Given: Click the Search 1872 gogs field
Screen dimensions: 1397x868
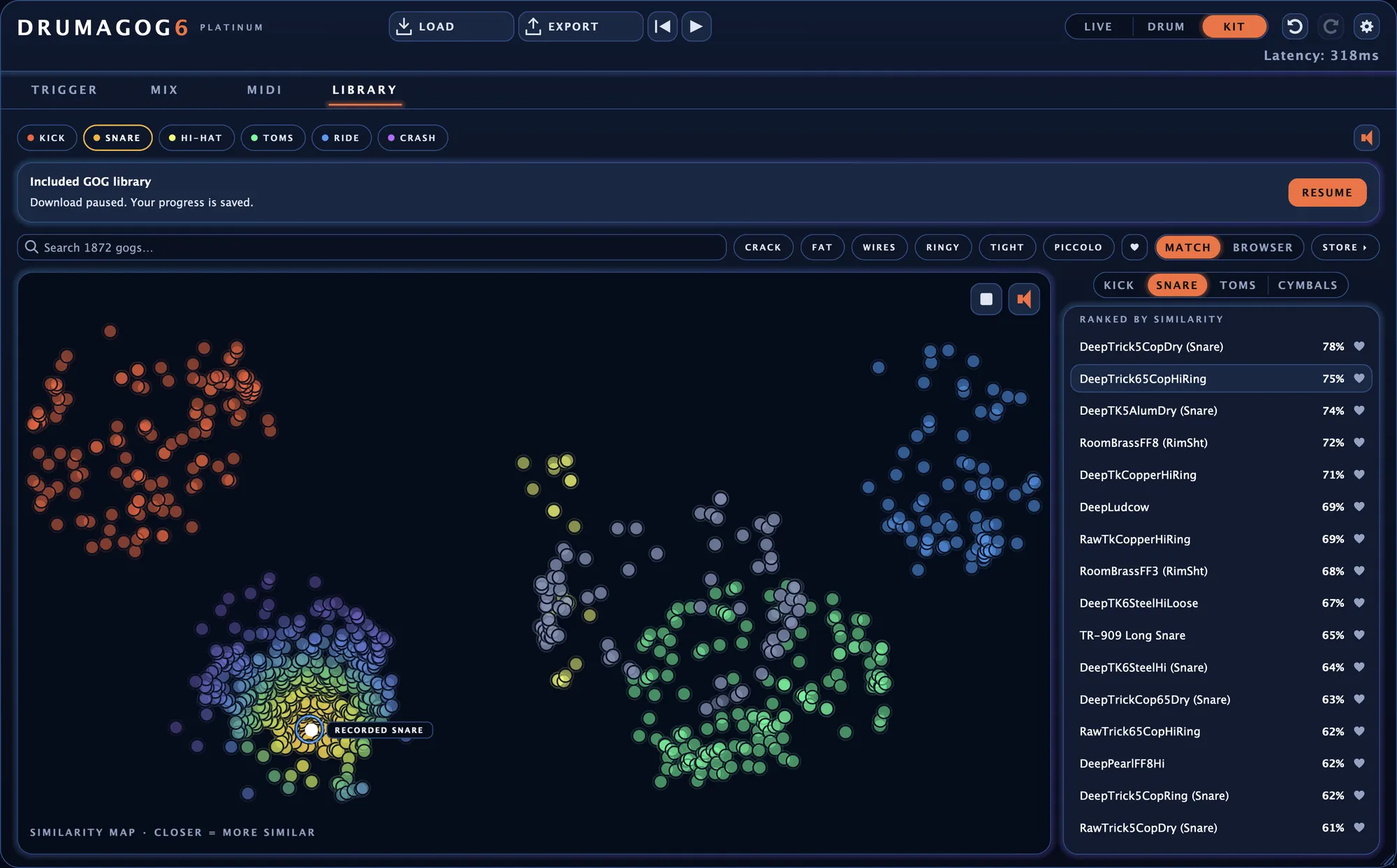Looking at the screenshot, I should (x=372, y=247).
